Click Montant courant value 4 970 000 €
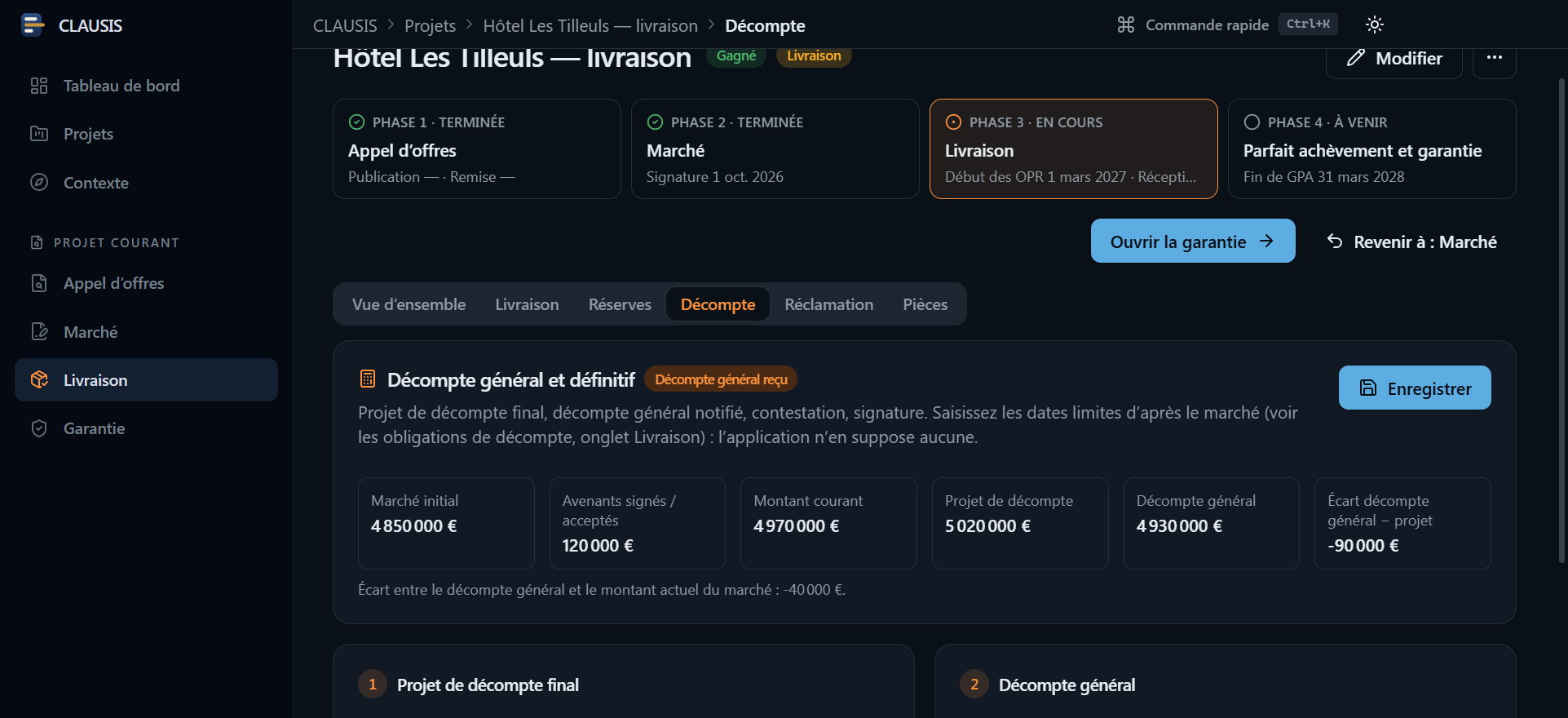This screenshot has width=1568, height=718. pos(797,526)
